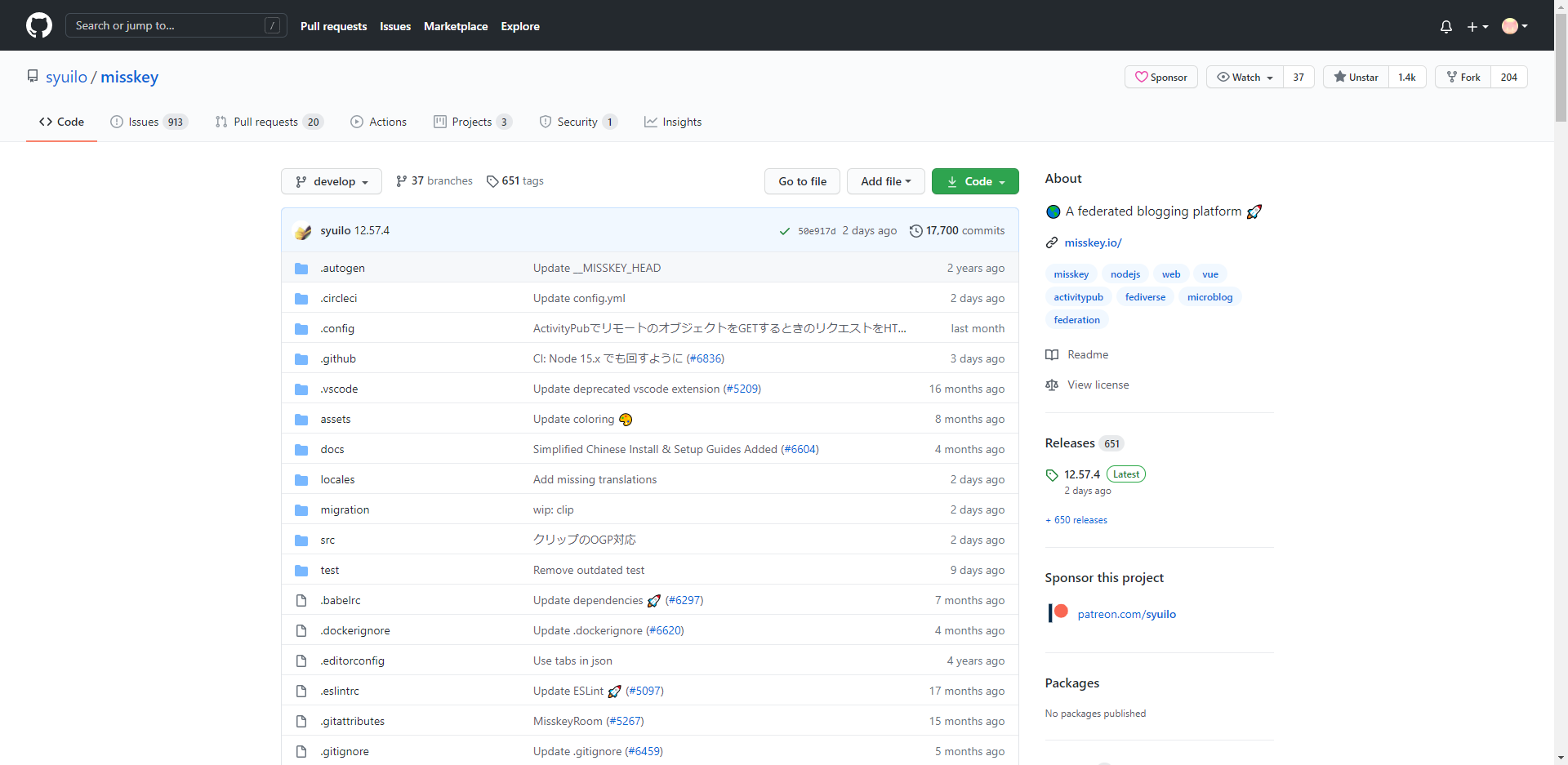View the 37 branches link
The height and width of the screenshot is (765, 1568).
(x=434, y=180)
